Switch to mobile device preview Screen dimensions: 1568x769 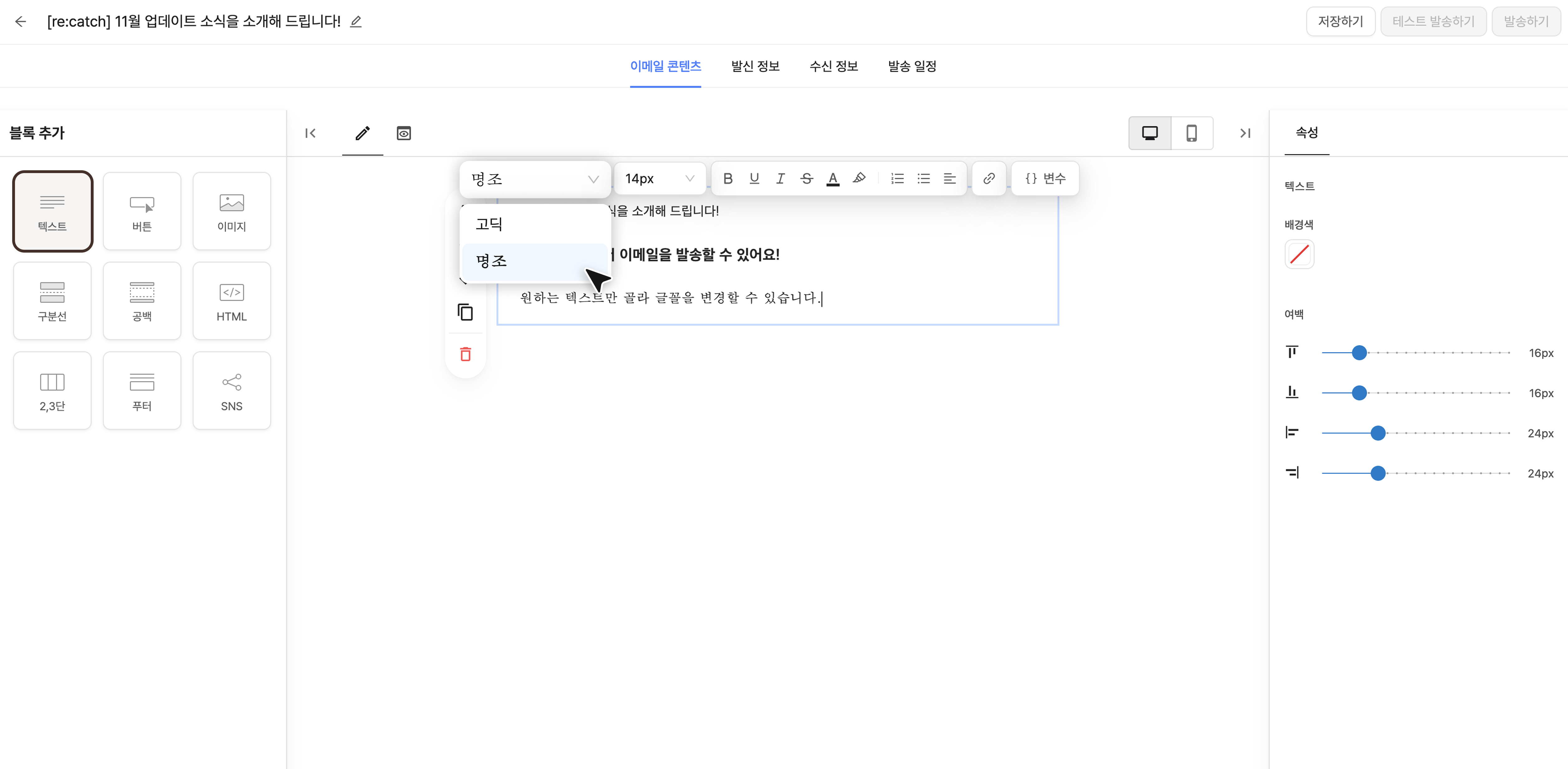1191,133
